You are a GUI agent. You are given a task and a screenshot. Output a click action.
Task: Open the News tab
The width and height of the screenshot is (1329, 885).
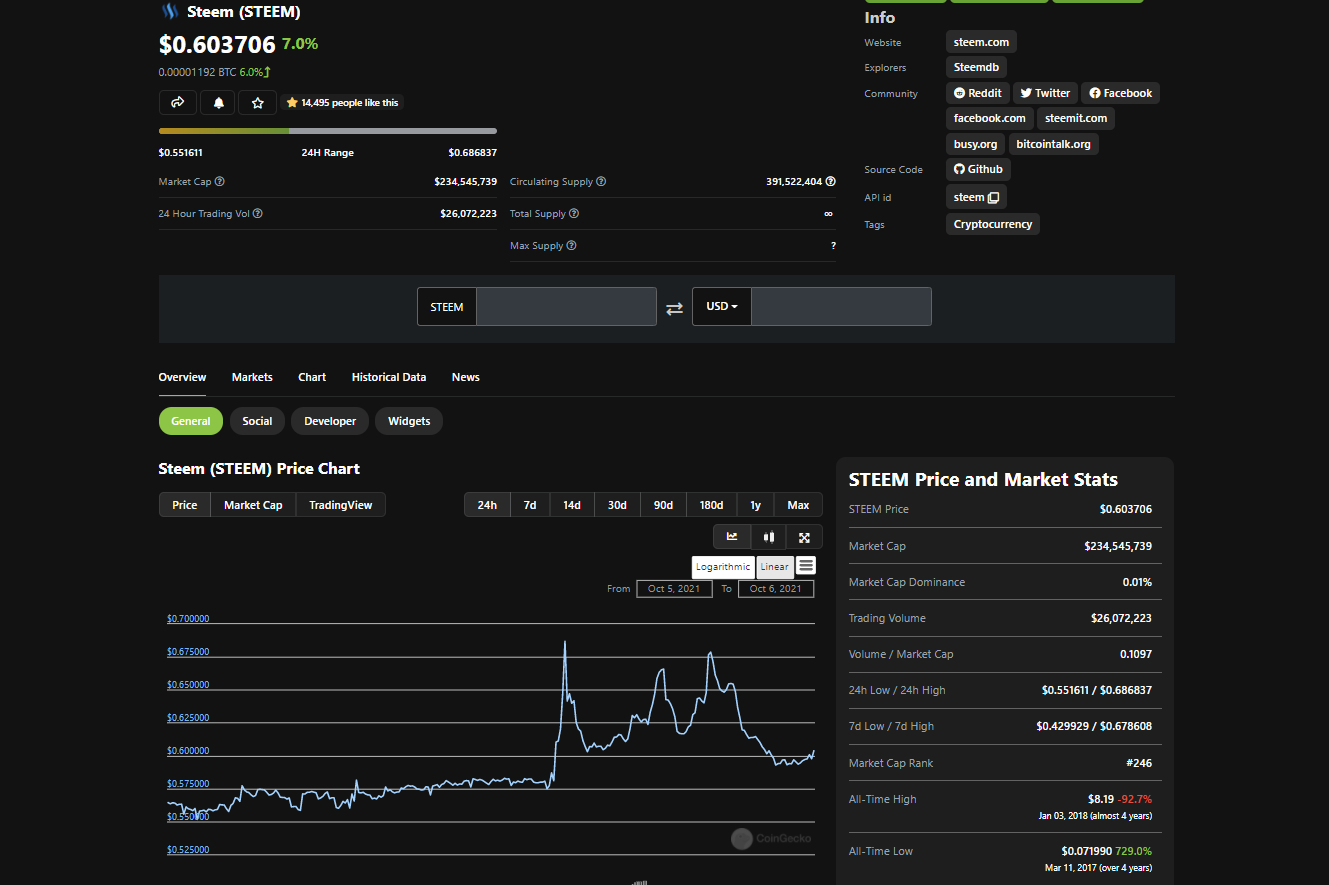coord(466,377)
